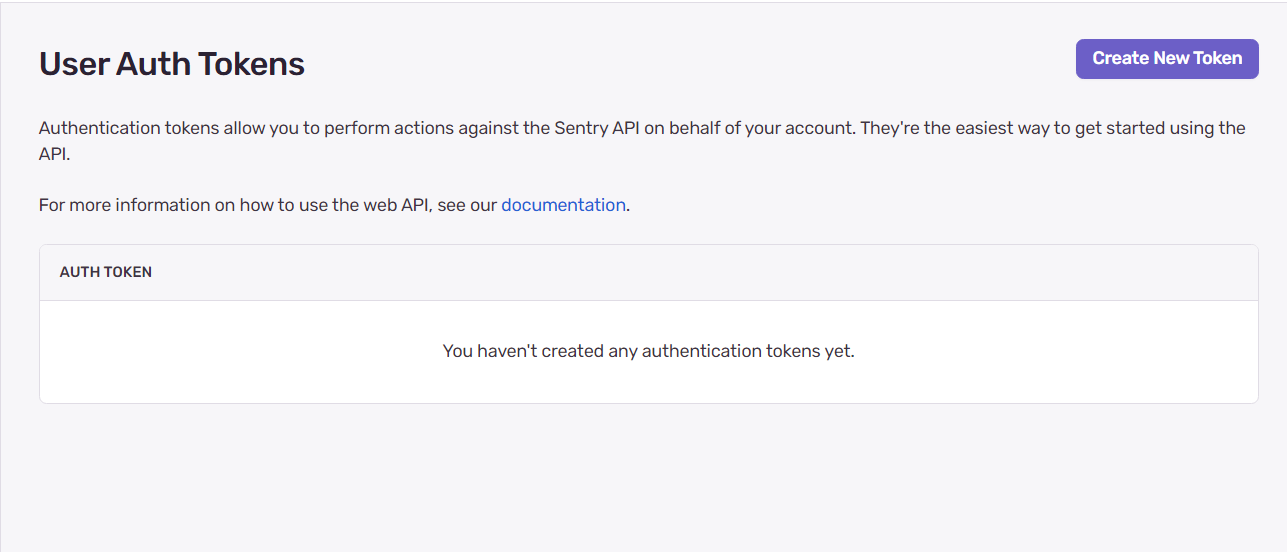Click the Create New Token button
1287x552 pixels.
[x=1166, y=59]
